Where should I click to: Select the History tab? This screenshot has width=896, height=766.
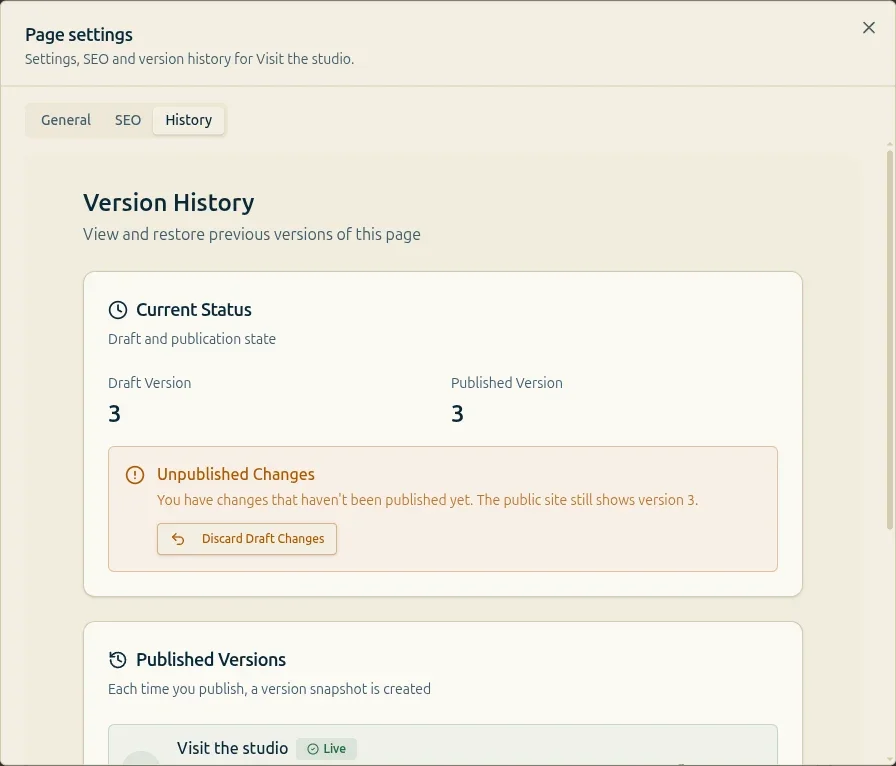point(189,120)
